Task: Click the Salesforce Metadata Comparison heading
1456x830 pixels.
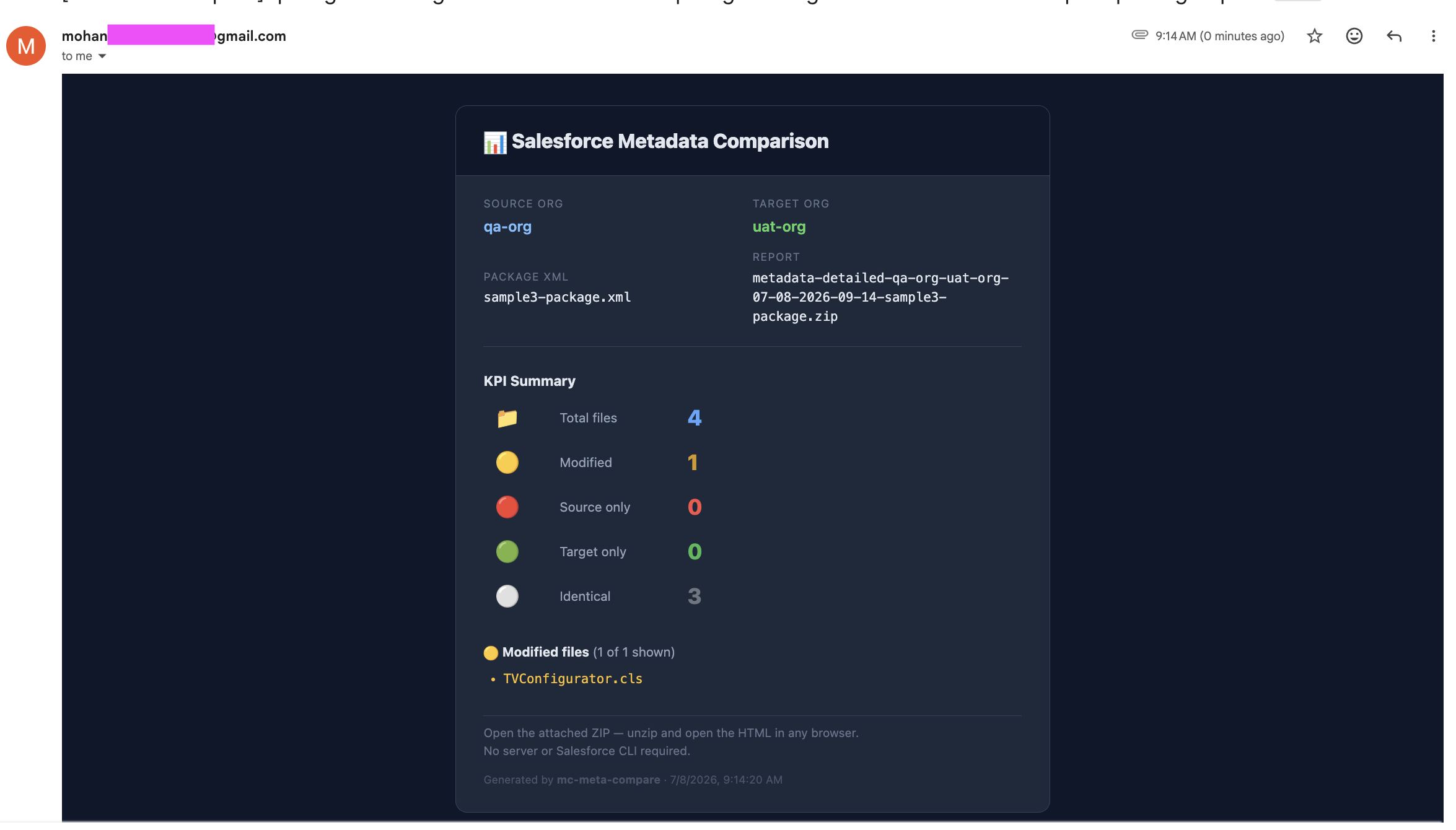Action: pyautogui.click(x=670, y=141)
